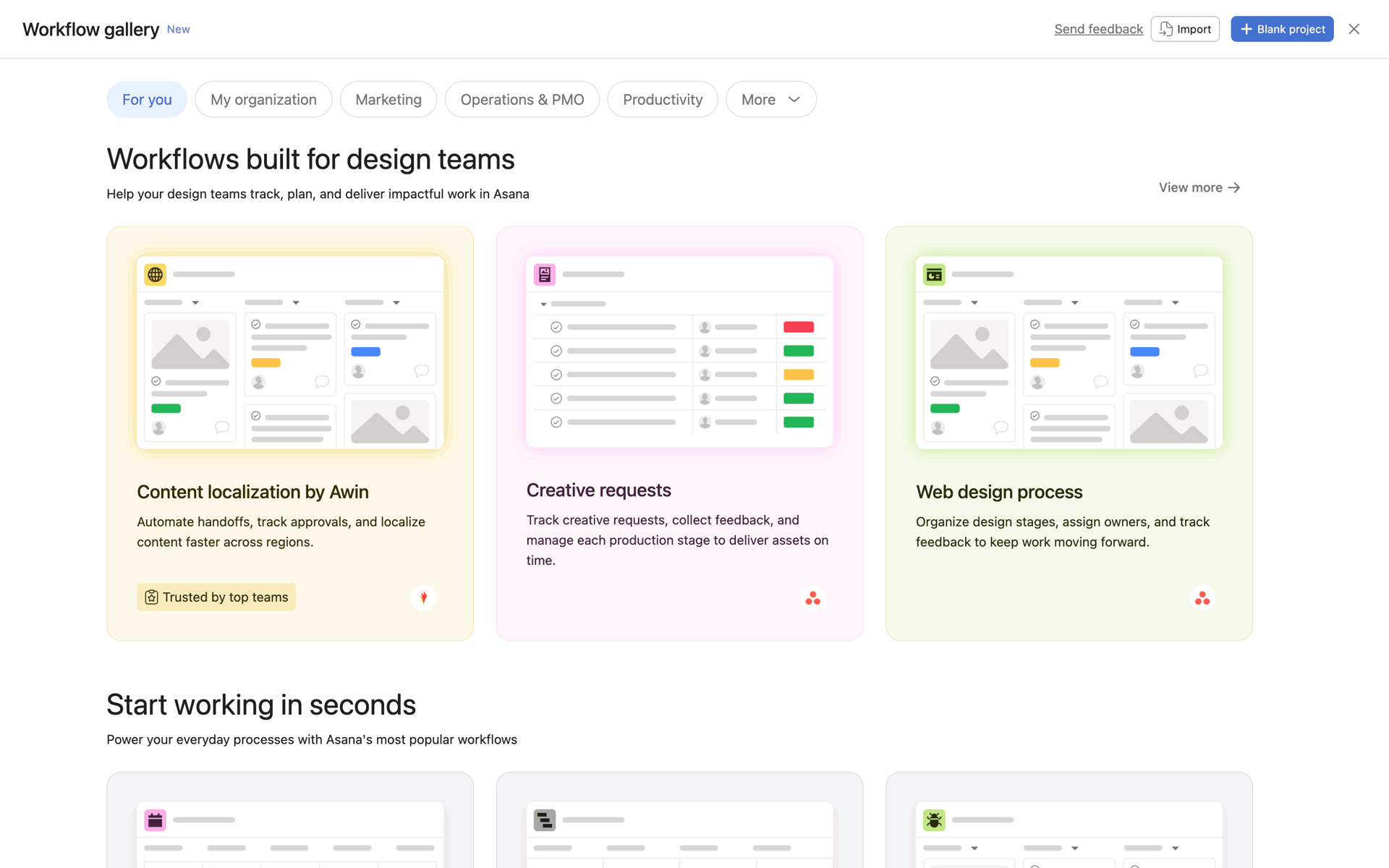Click the gray Gantt timeline icon card
The width and height of the screenshot is (1389, 868).
[545, 820]
